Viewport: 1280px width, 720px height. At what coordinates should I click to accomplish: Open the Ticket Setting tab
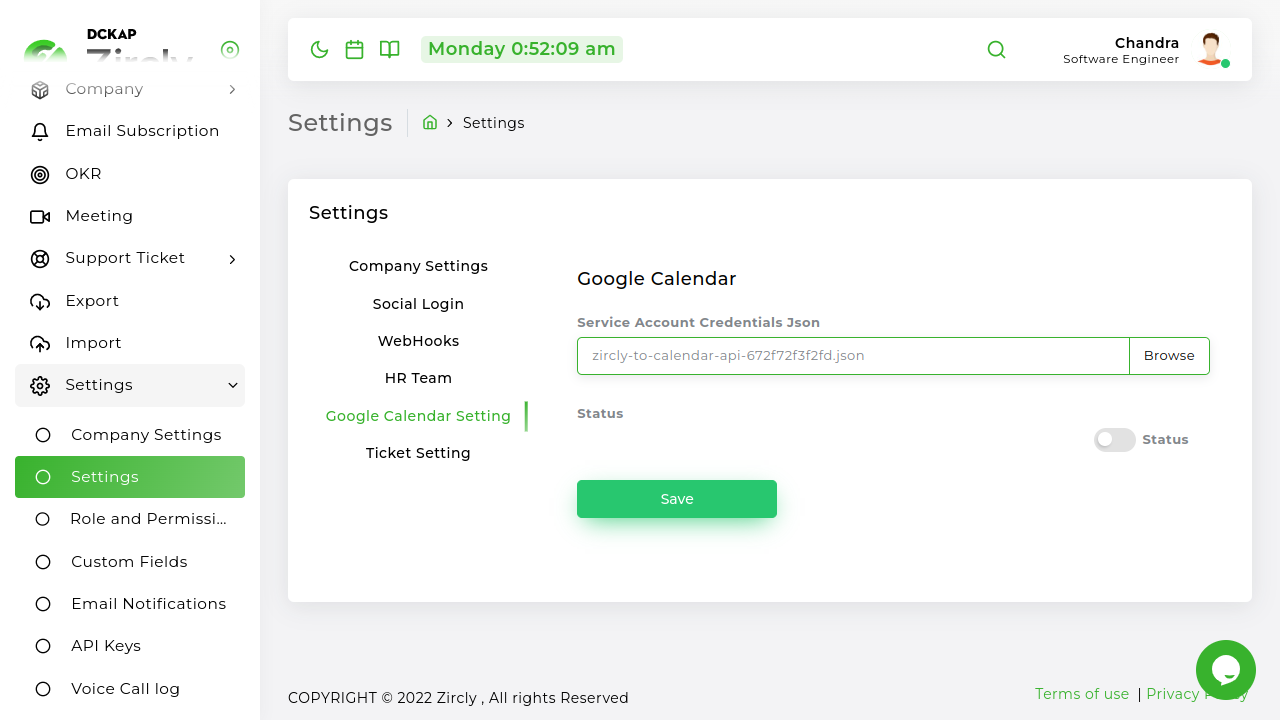[418, 453]
